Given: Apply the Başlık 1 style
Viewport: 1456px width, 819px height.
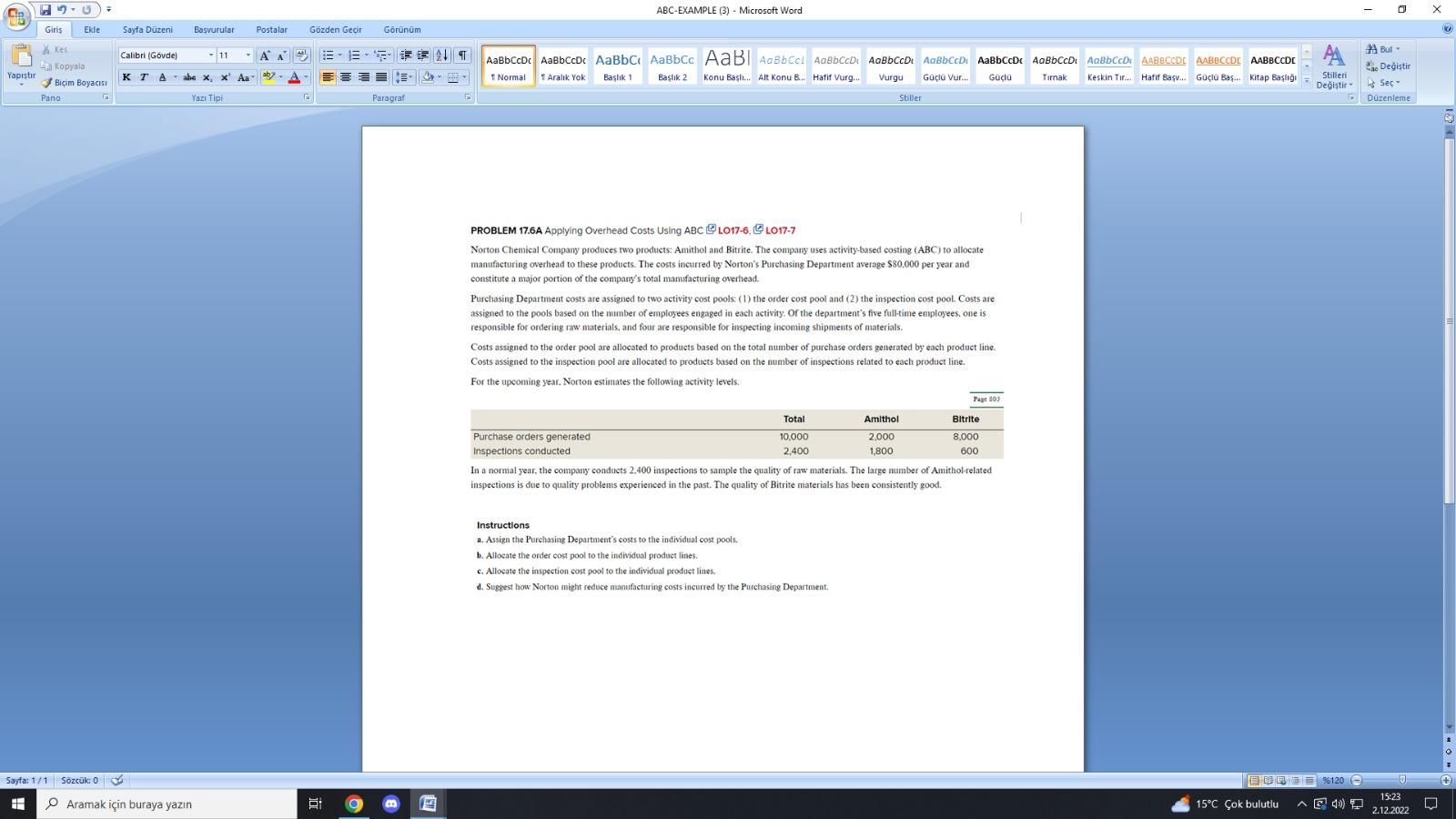Looking at the screenshot, I should (618, 64).
